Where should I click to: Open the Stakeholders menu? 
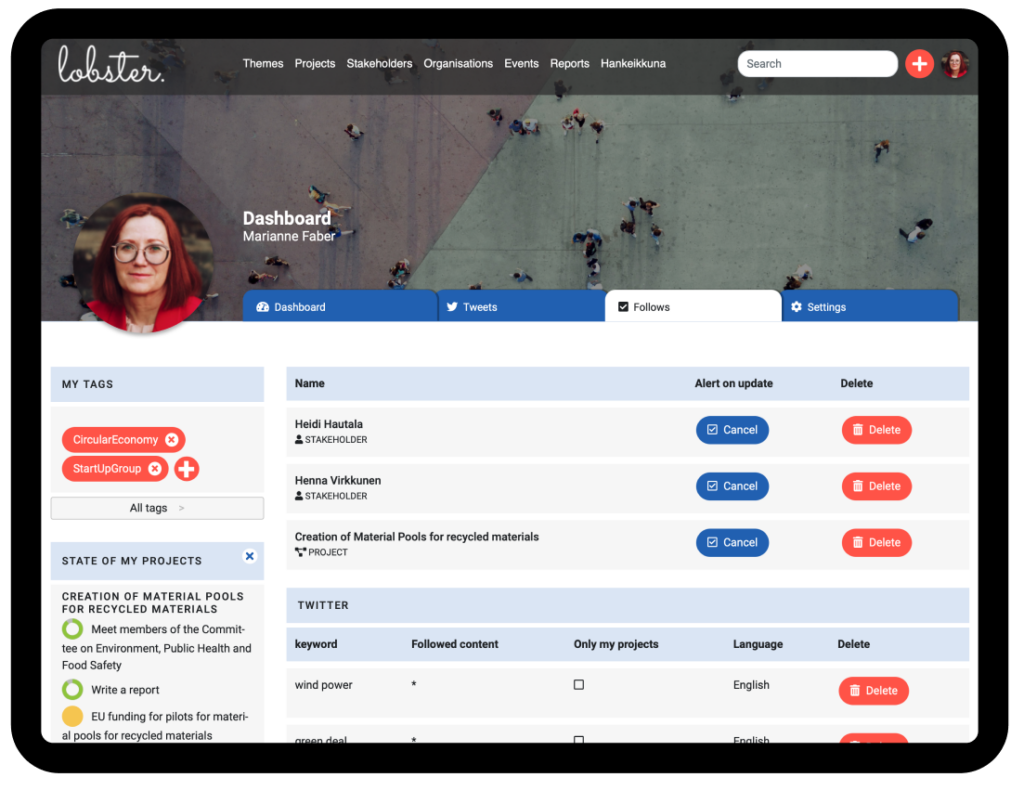379,64
